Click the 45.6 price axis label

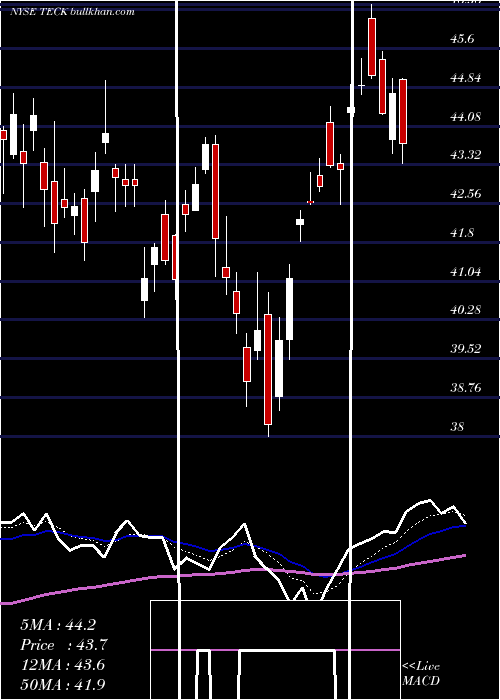pos(462,39)
